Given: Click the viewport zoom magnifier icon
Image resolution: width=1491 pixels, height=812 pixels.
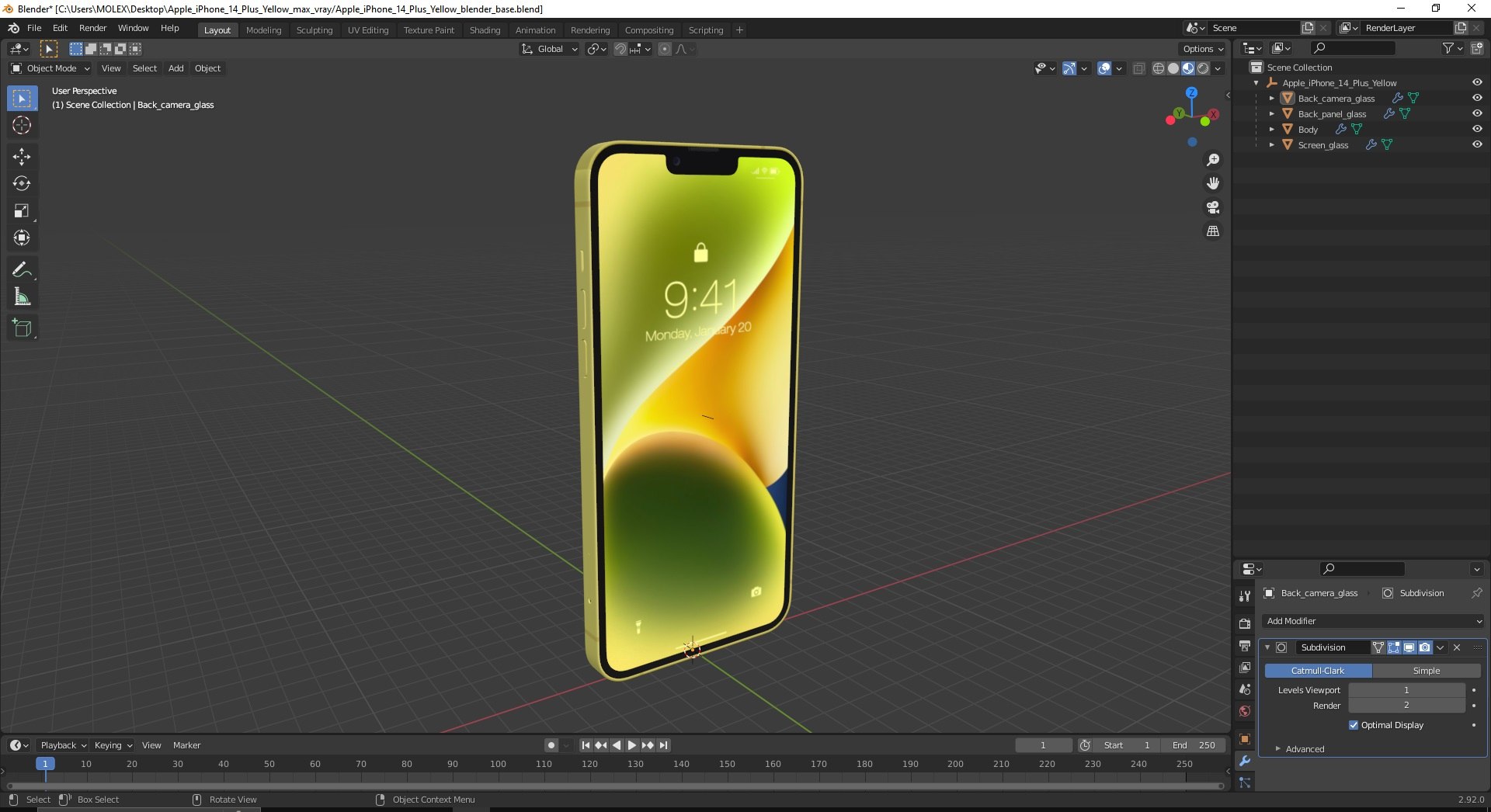Looking at the screenshot, I should pos(1213,160).
